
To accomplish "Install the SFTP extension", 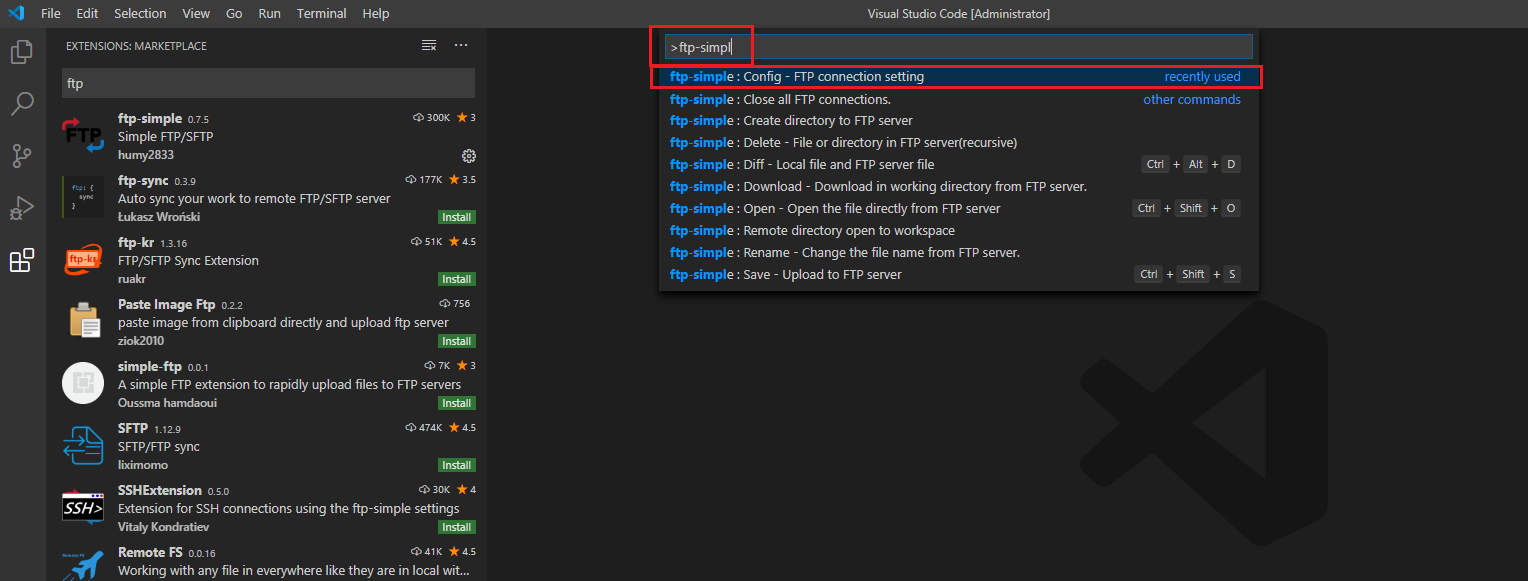I will (x=457, y=465).
